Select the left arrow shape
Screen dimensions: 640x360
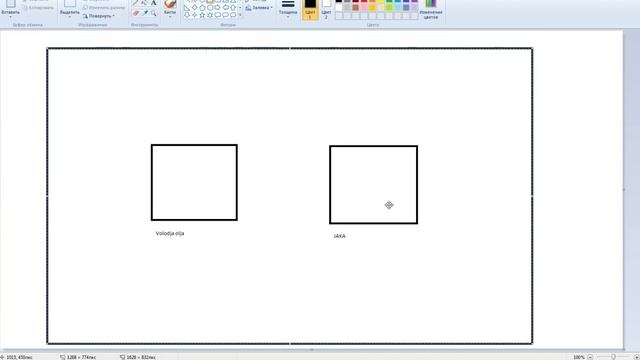(225, 7)
